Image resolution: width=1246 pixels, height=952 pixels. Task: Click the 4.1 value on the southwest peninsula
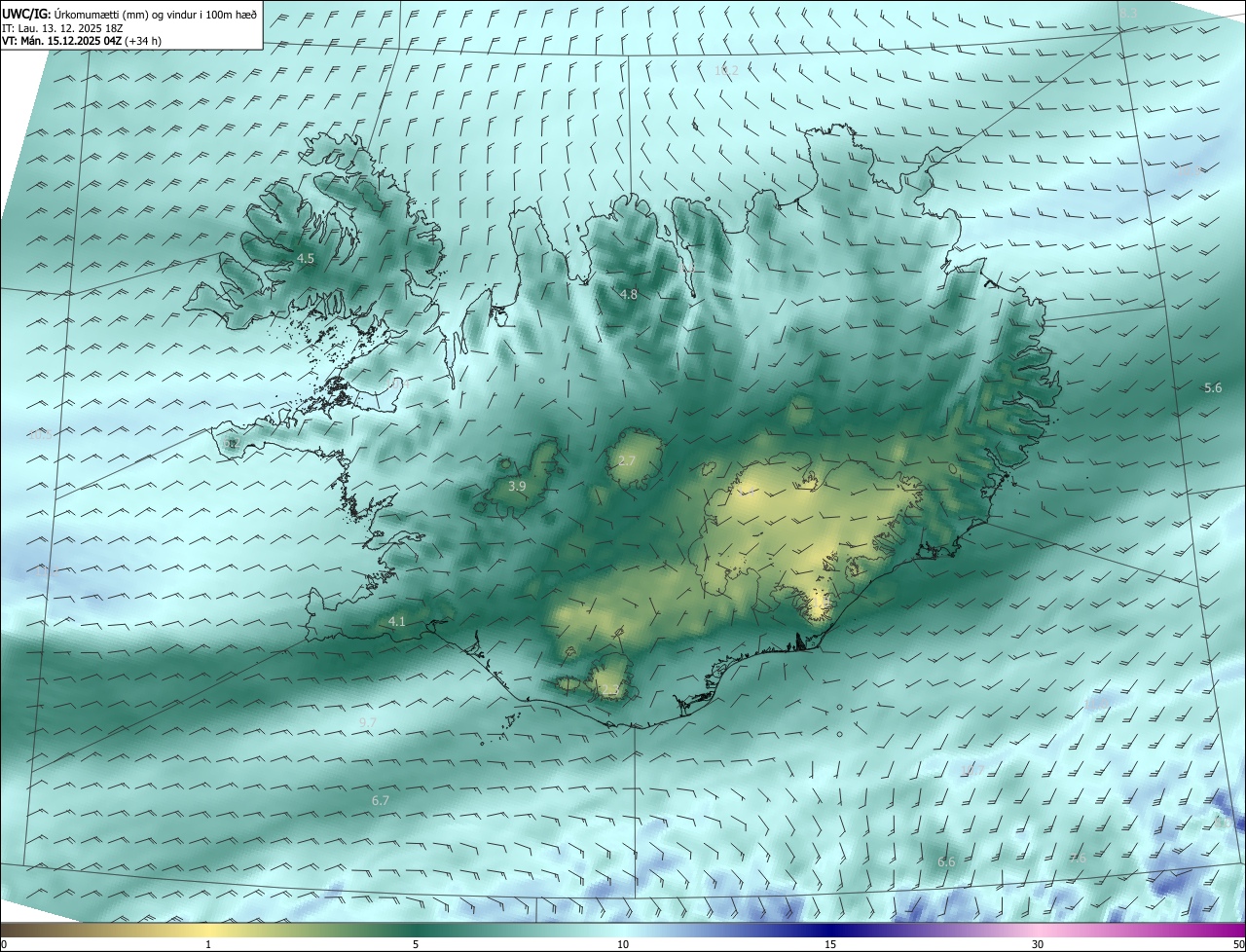(x=396, y=621)
